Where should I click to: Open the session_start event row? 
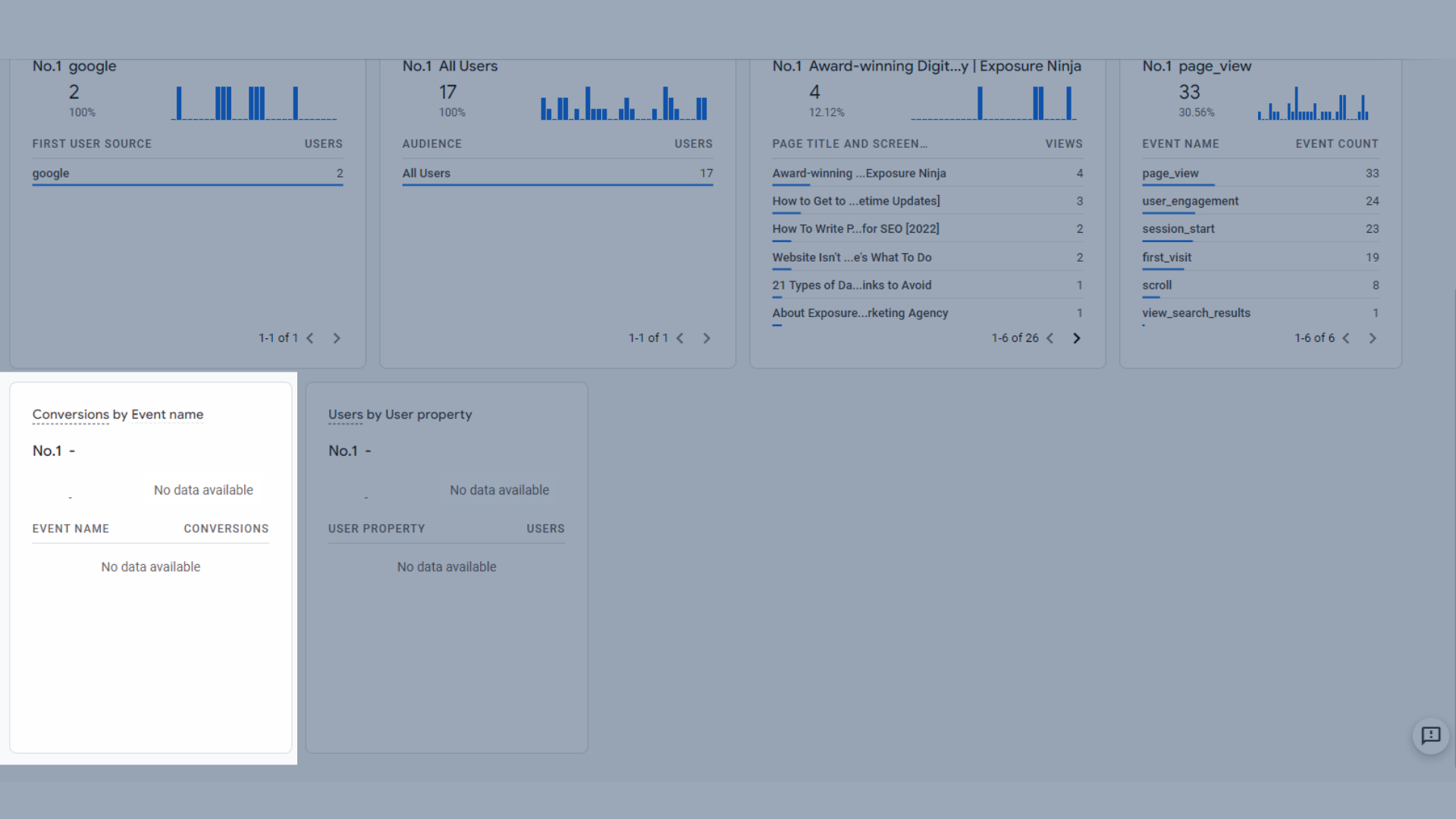click(1178, 229)
